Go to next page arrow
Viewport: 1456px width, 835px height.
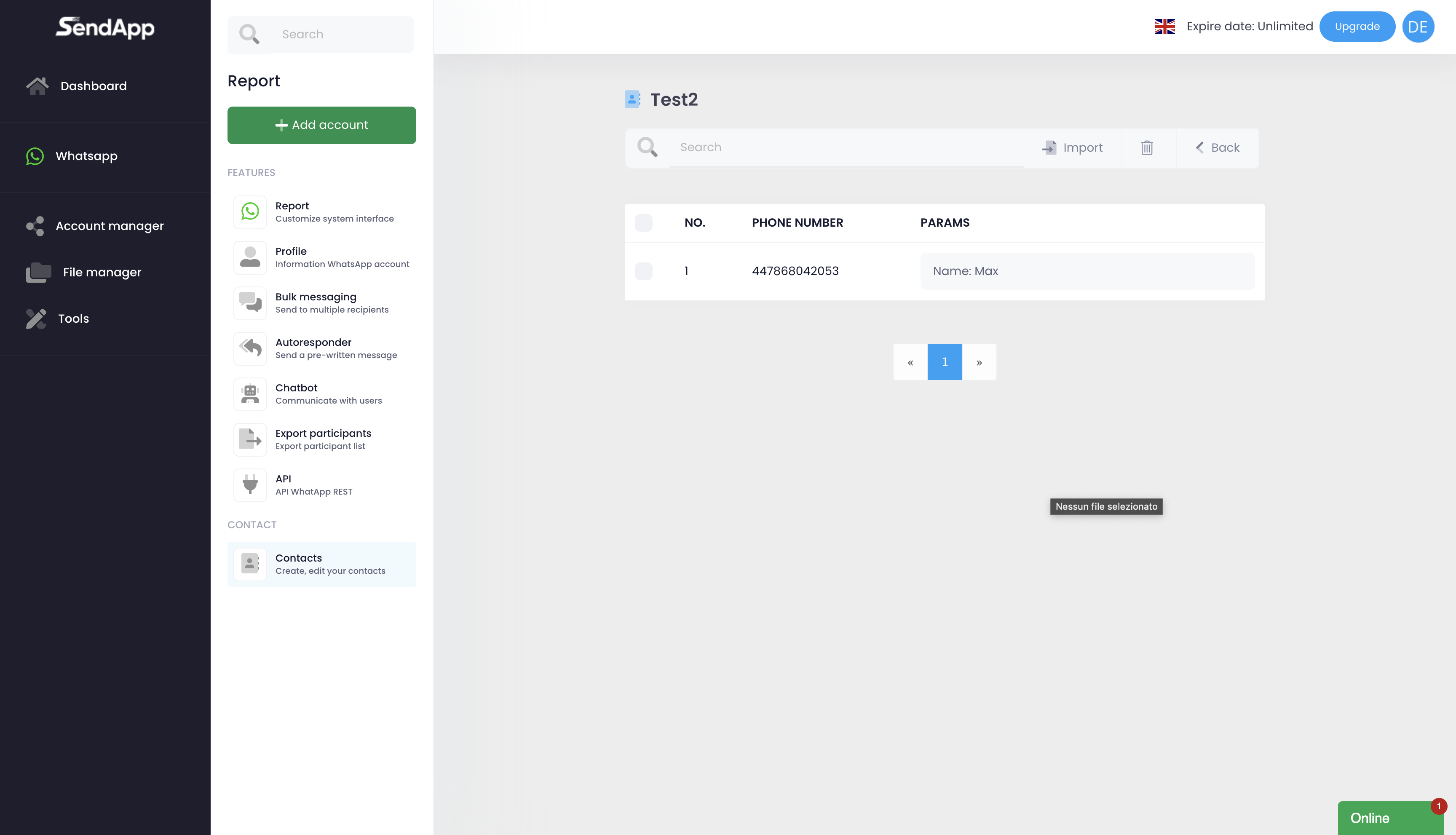[x=979, y=362]
